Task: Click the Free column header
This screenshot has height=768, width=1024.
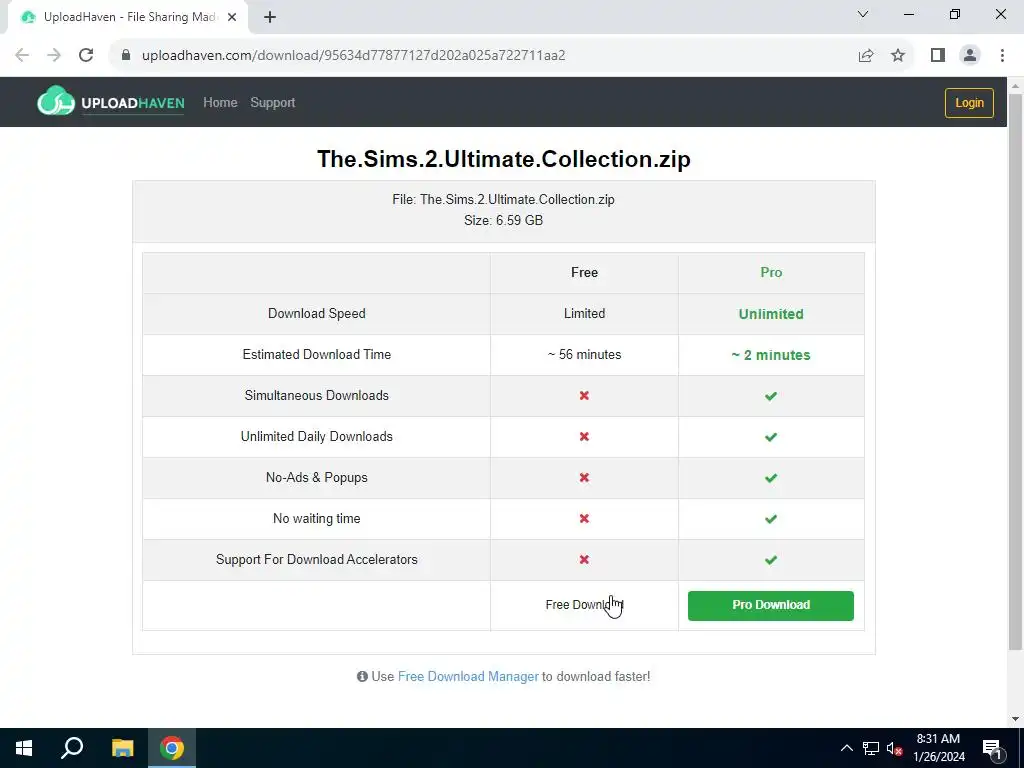Action: [584, 272]
